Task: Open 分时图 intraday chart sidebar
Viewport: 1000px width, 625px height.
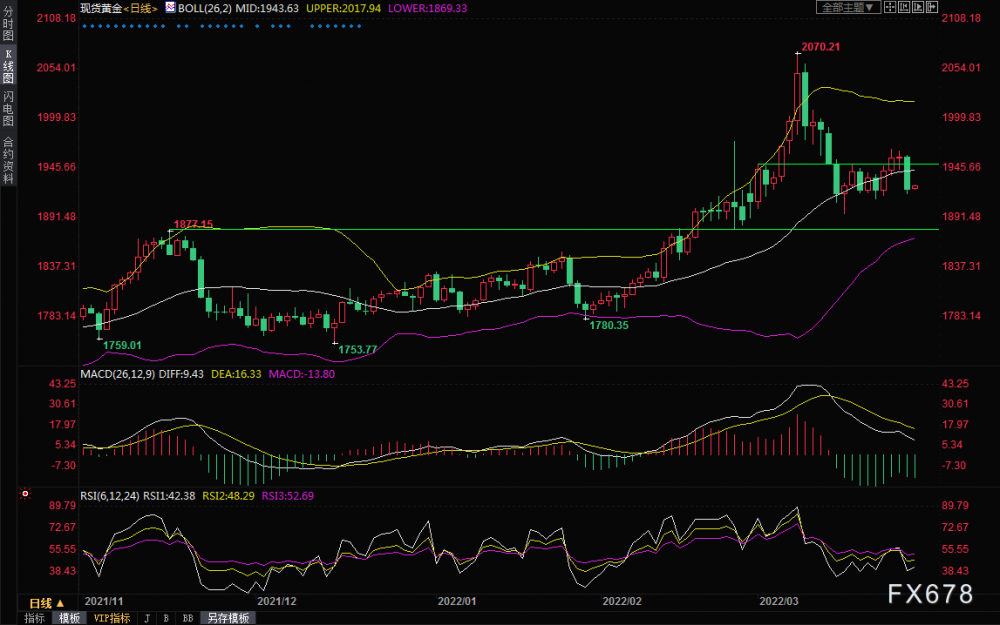Action: click(8, 24)
